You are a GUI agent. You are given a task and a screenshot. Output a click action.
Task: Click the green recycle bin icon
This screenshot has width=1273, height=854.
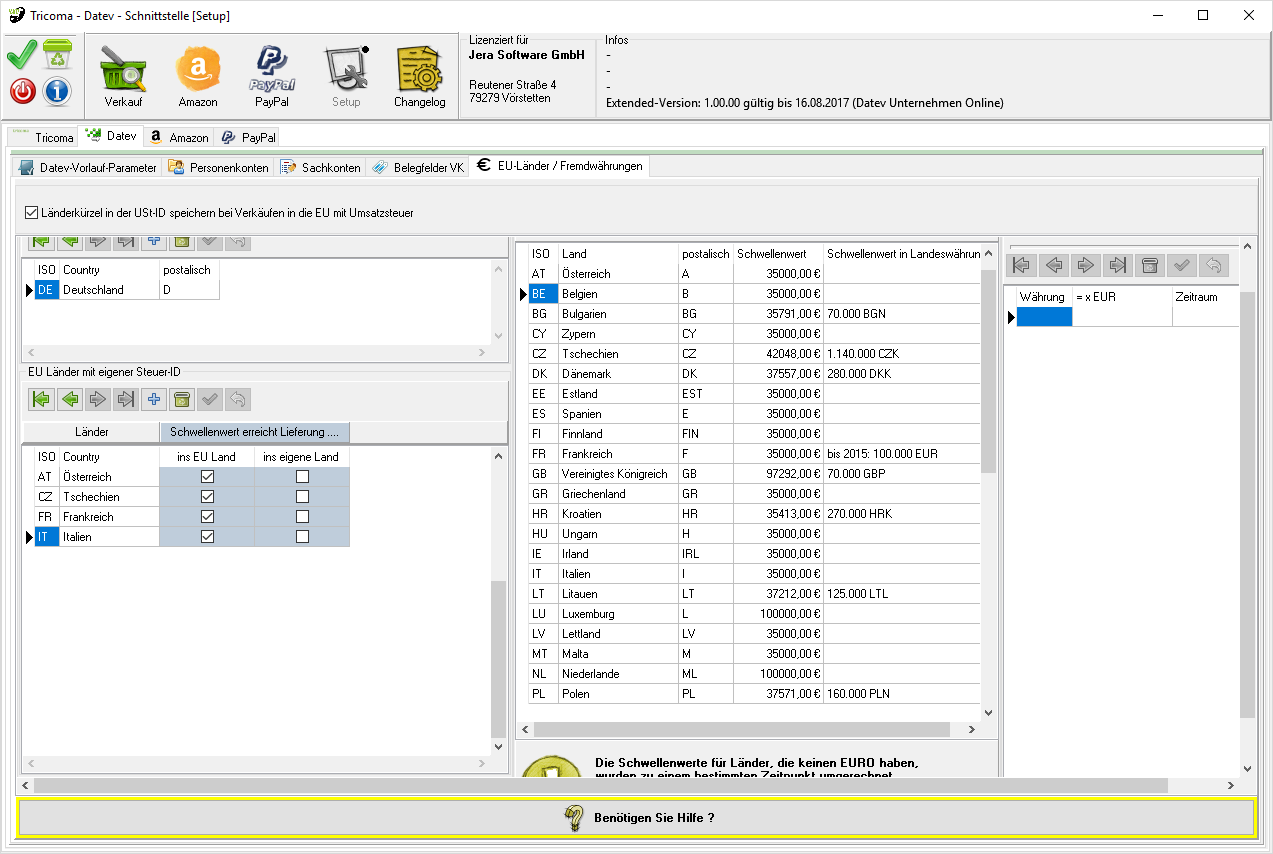pyautogui.click(x=57, y=54)
